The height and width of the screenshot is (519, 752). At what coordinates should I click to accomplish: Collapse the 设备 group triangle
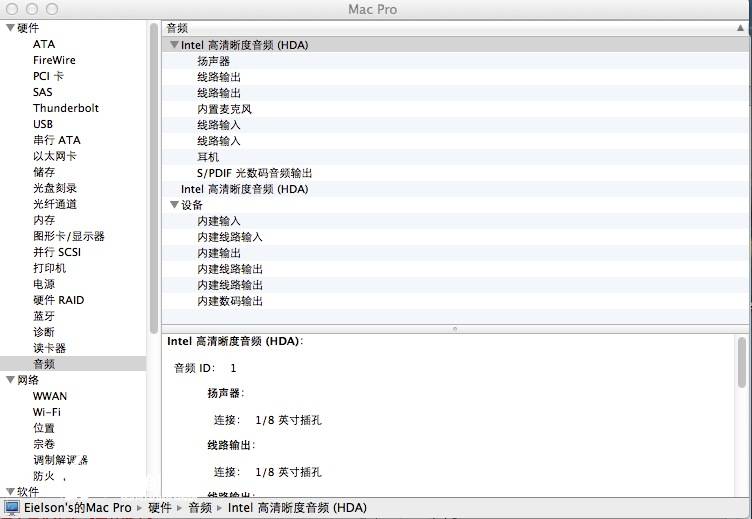pos(175,205)
